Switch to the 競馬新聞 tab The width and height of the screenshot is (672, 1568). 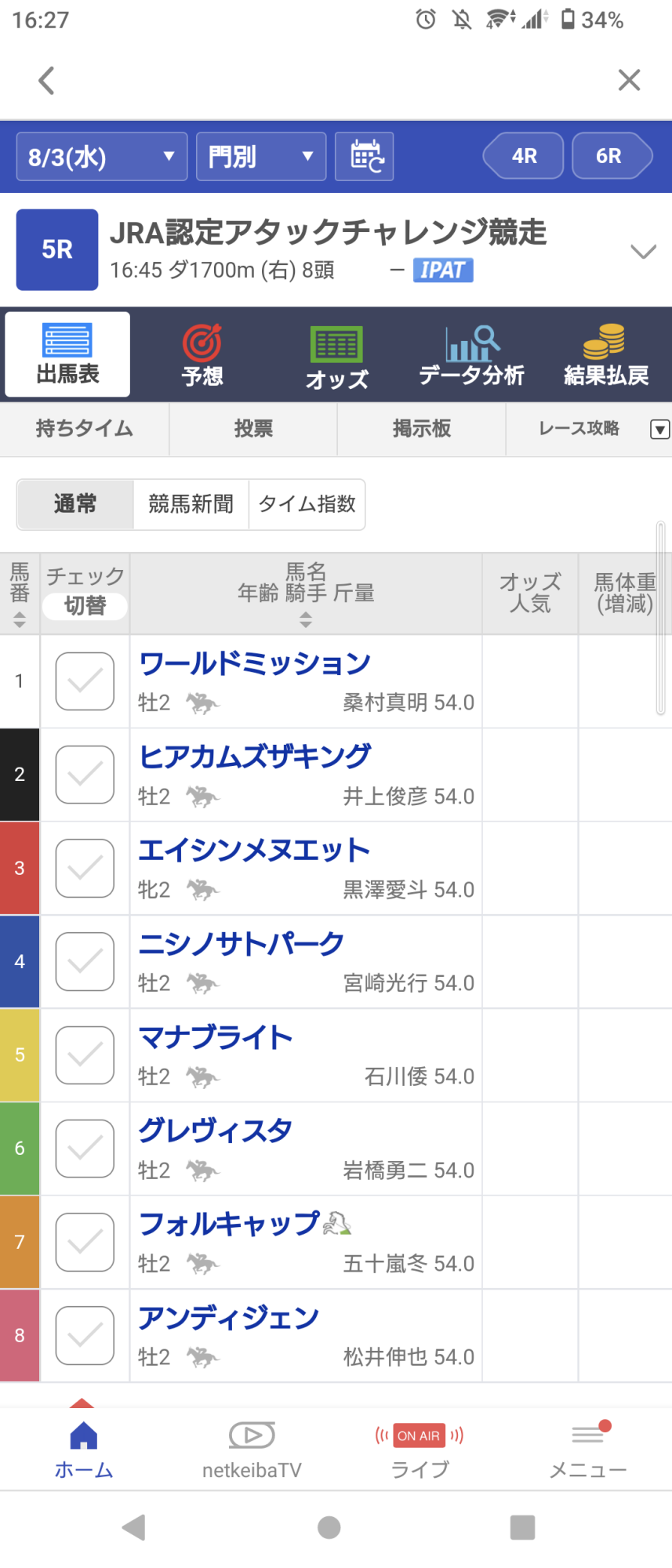[x=191, y=504]
